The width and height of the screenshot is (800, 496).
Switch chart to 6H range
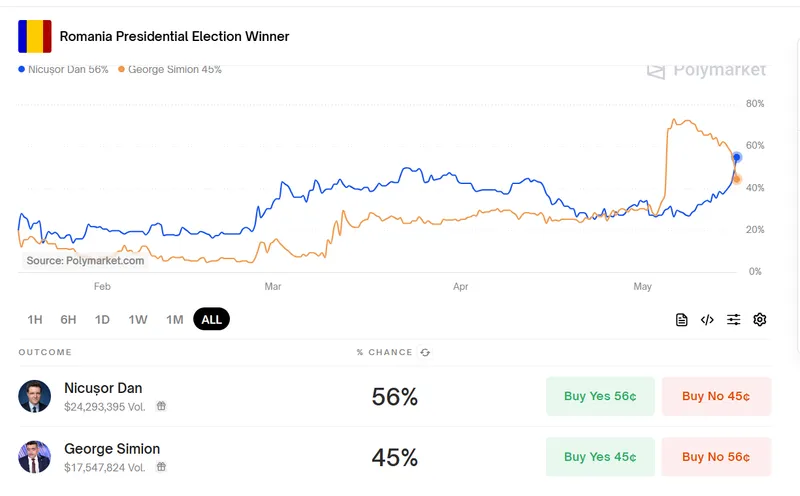coord(68,320)
